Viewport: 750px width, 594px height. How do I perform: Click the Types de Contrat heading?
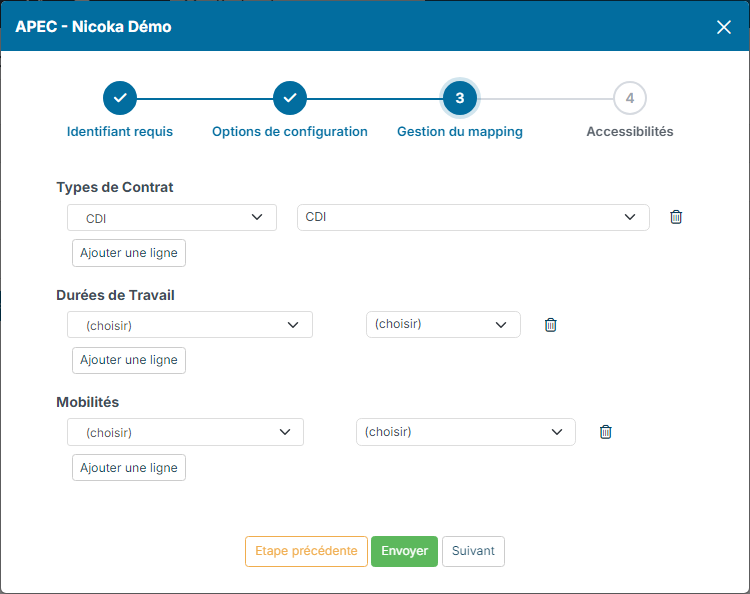(x=115, y=187)
